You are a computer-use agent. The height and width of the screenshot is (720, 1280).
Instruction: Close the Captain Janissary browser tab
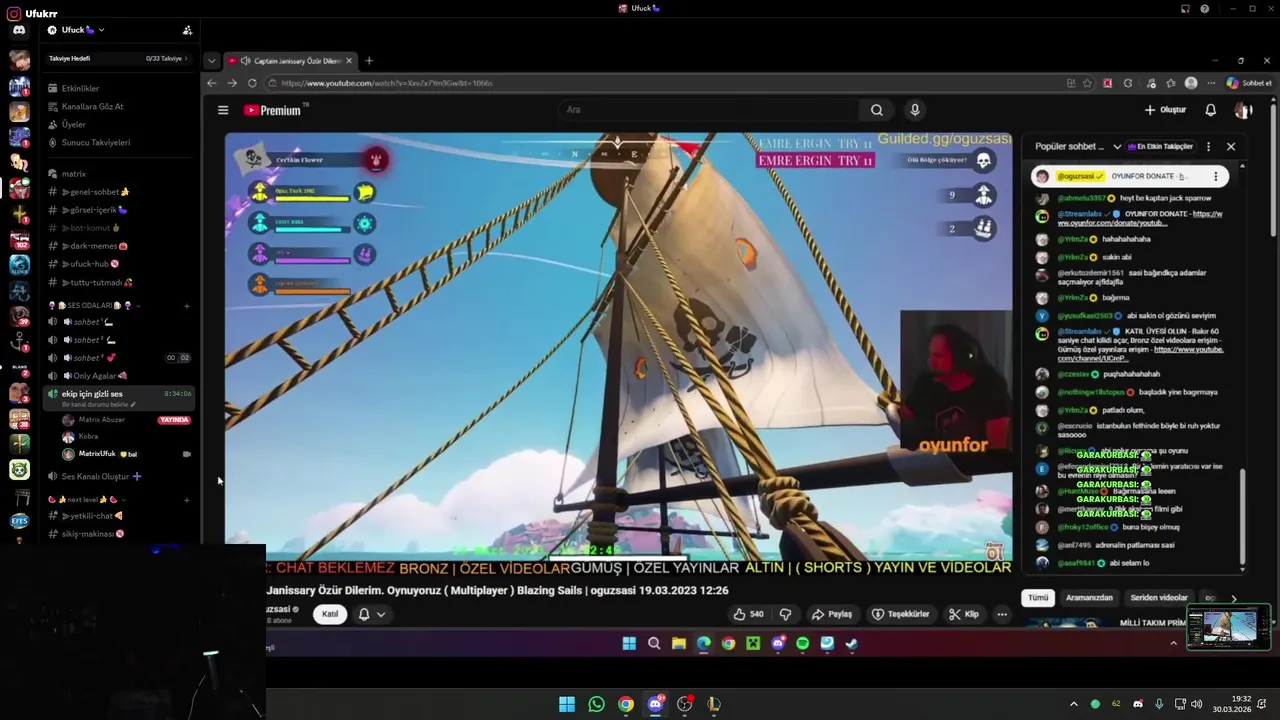point(349,61)
